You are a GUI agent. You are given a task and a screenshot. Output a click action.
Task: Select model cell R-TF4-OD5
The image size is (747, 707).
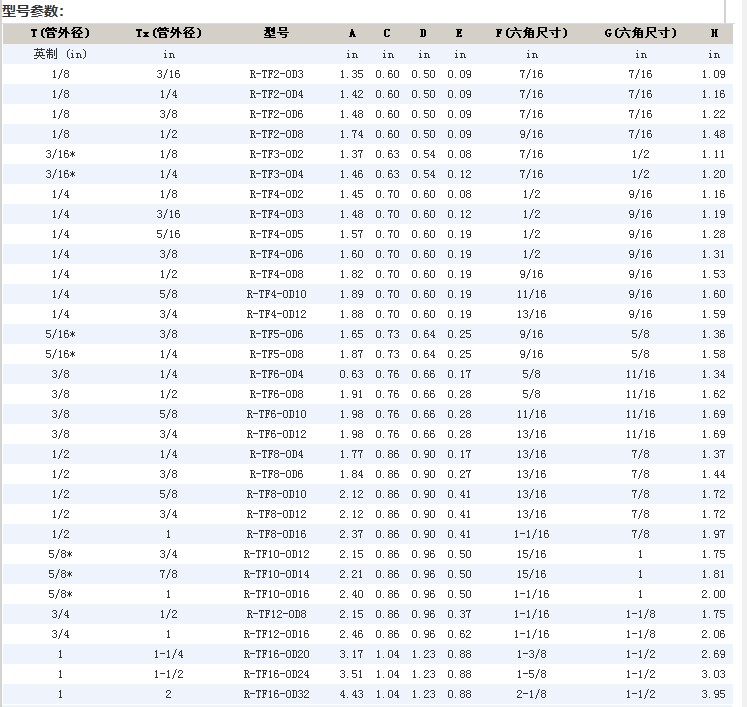(276, 234)
